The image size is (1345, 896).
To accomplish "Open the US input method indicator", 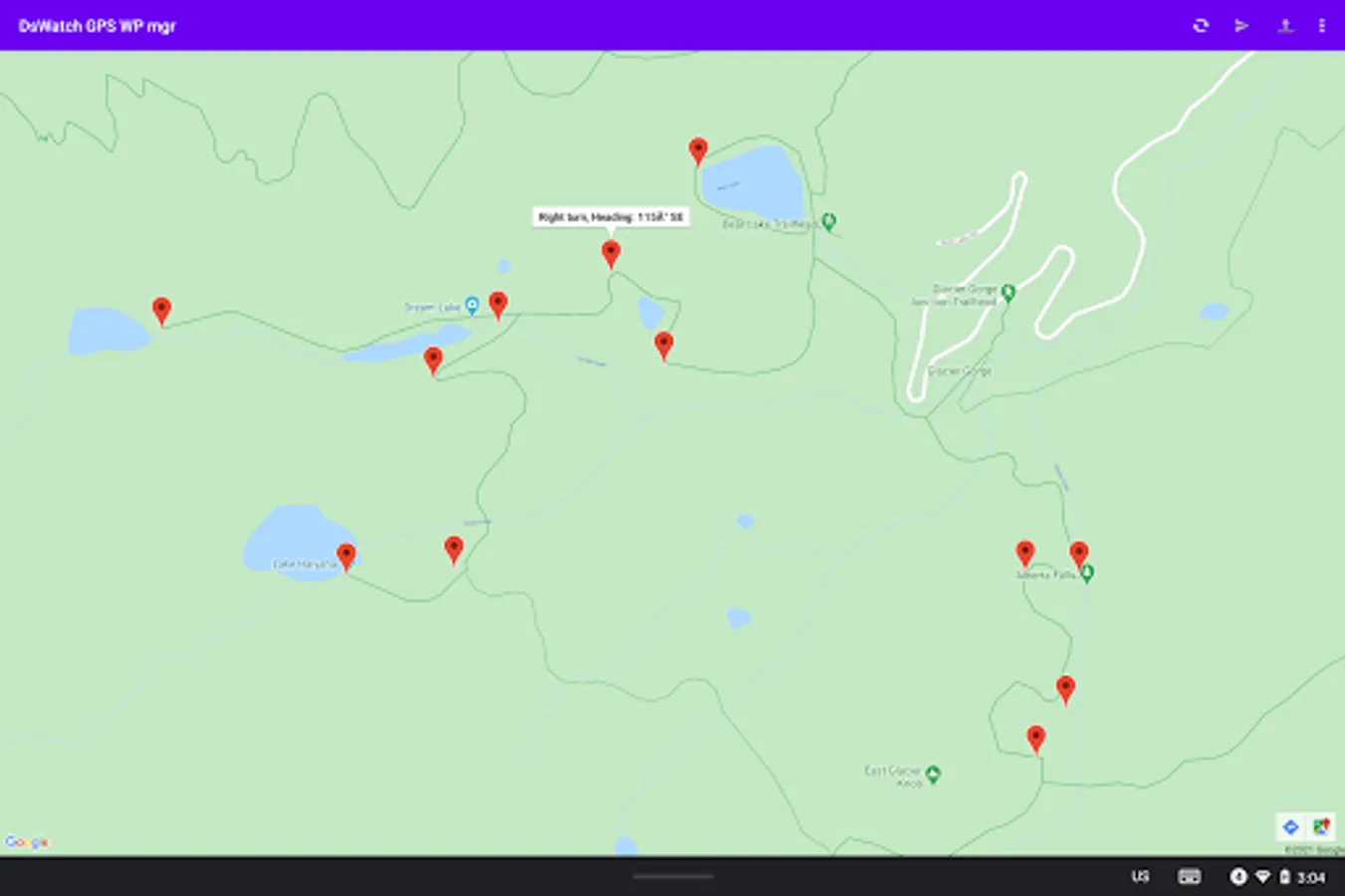I will tap(1140, 877).
